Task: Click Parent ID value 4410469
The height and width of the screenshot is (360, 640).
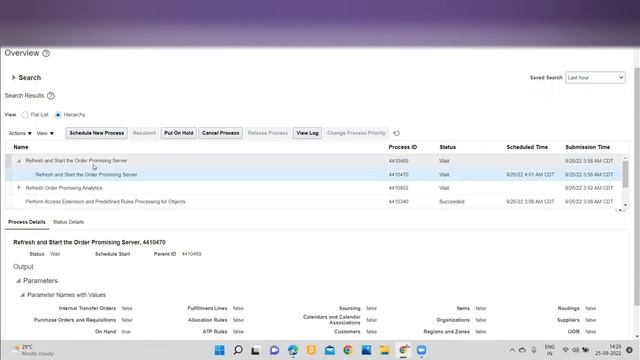Action: coord(191,254)
